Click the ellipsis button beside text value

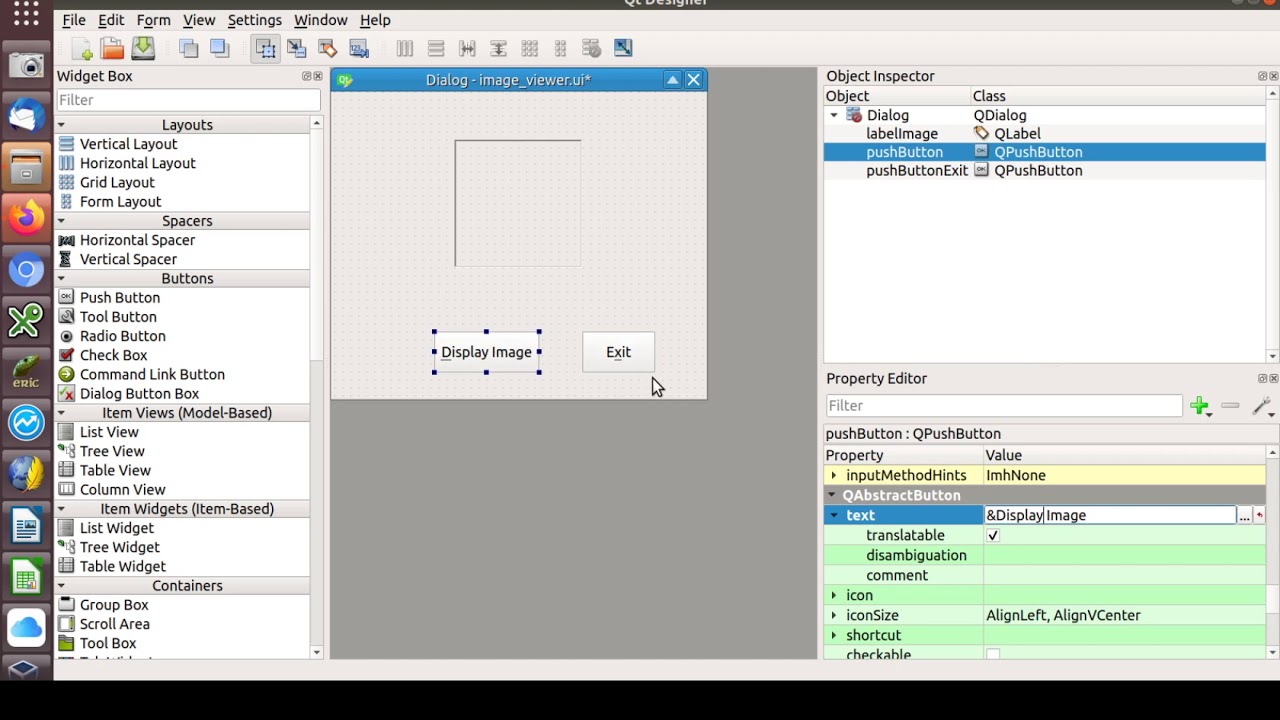point(1244,515)
